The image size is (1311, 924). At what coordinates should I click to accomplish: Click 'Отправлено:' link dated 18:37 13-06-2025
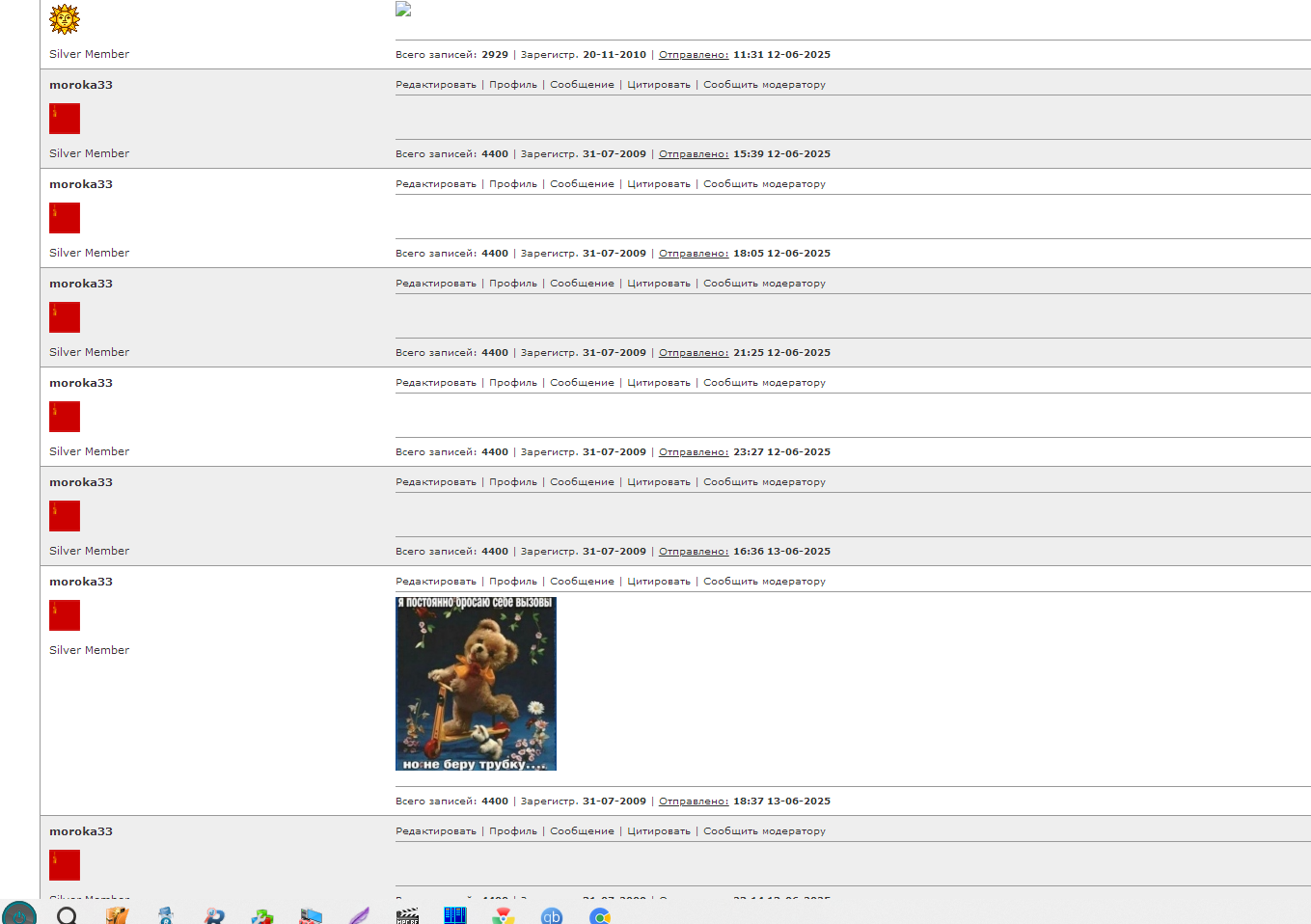(693, 802)
